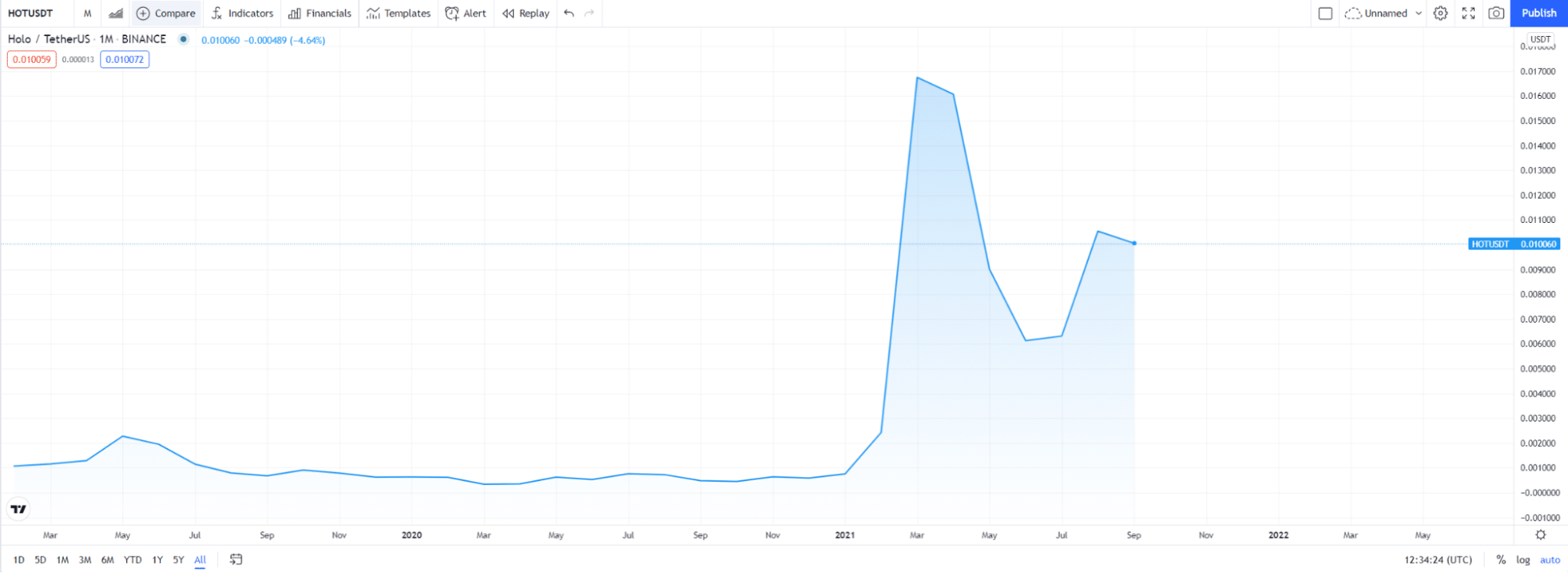
Task: Toggle auto scale
Action: click(1550, 560)
